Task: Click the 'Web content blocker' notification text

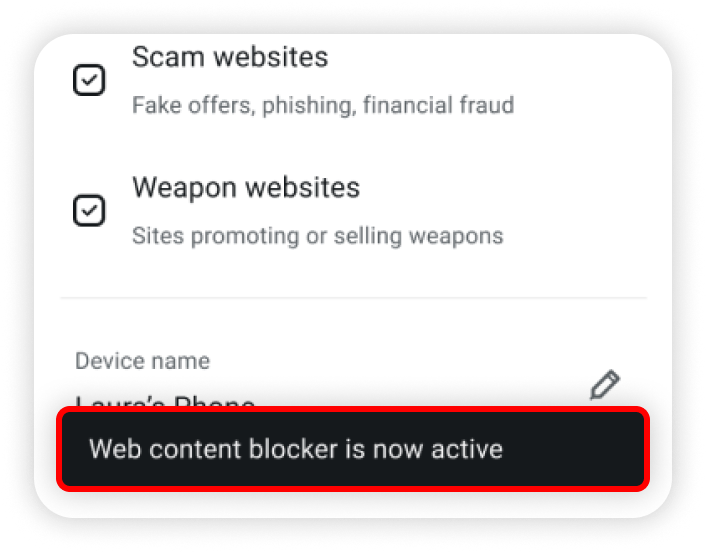Action: [x=295, y=449]
